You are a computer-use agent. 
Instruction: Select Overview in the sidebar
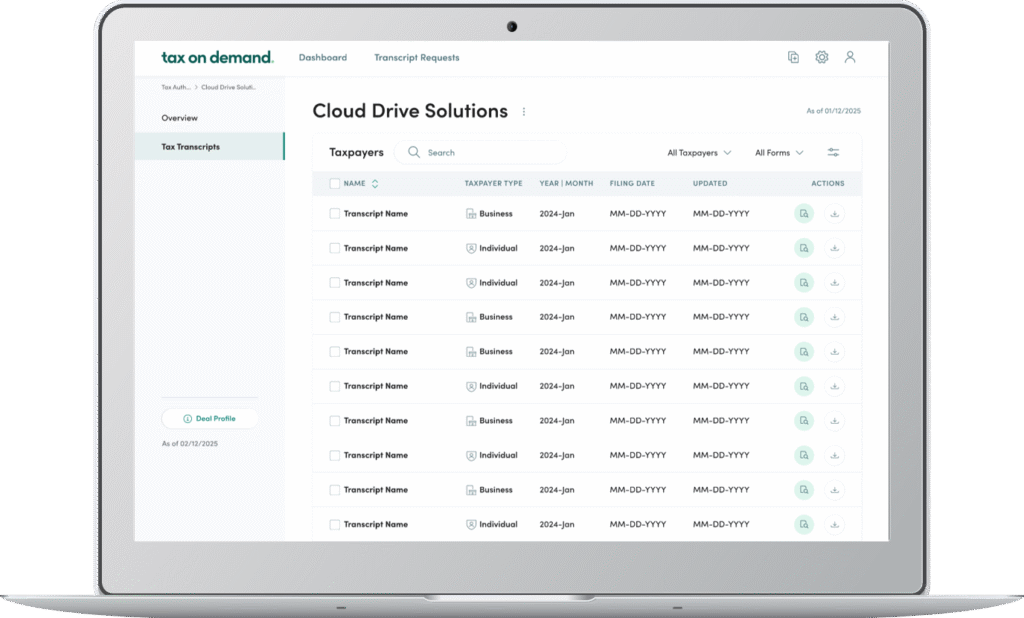pyautogui.click(x=180, y=118)
